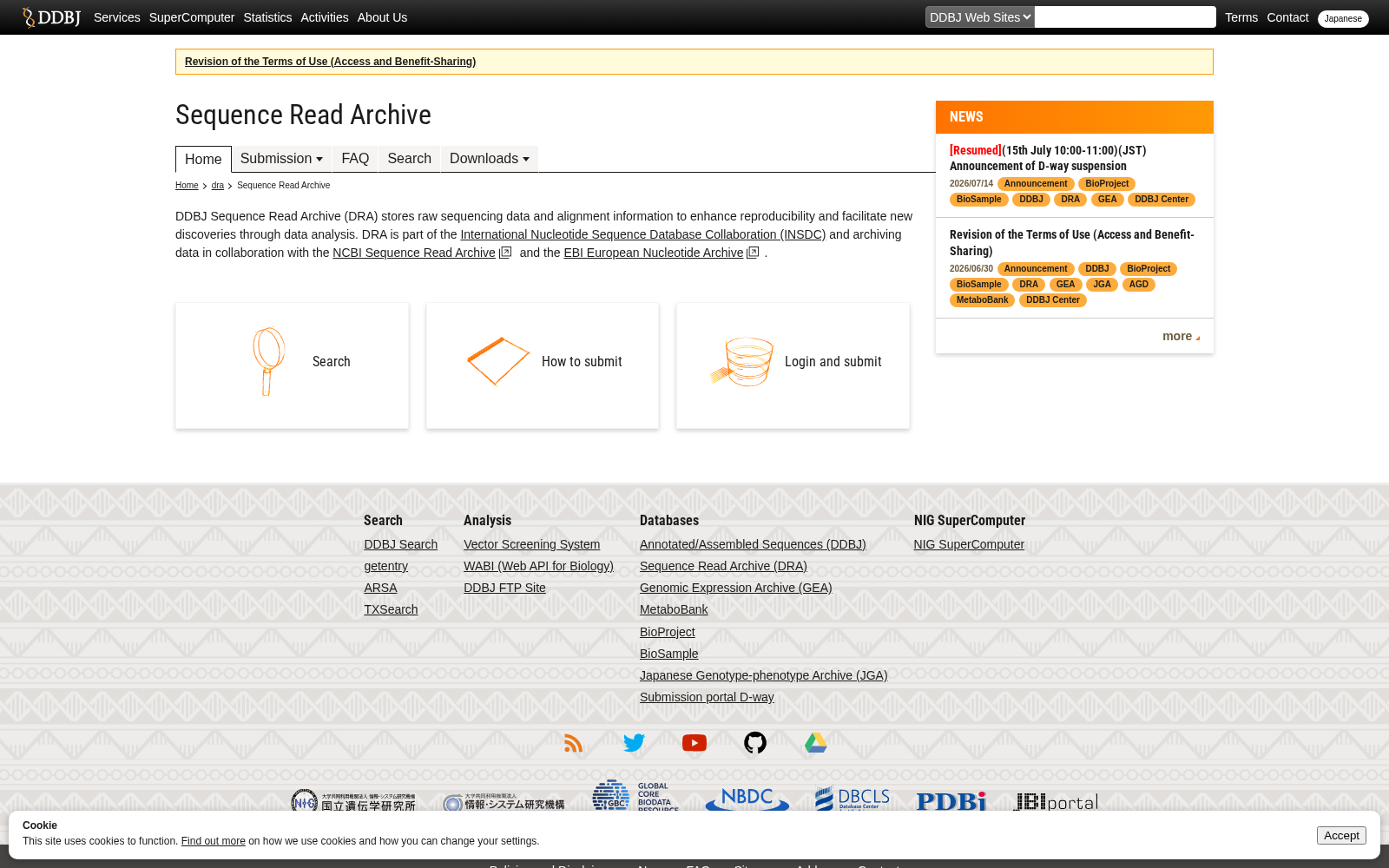Click the NIG institute logo
Viewport: 1389px width, 868px height.
[x=353, y=802]
